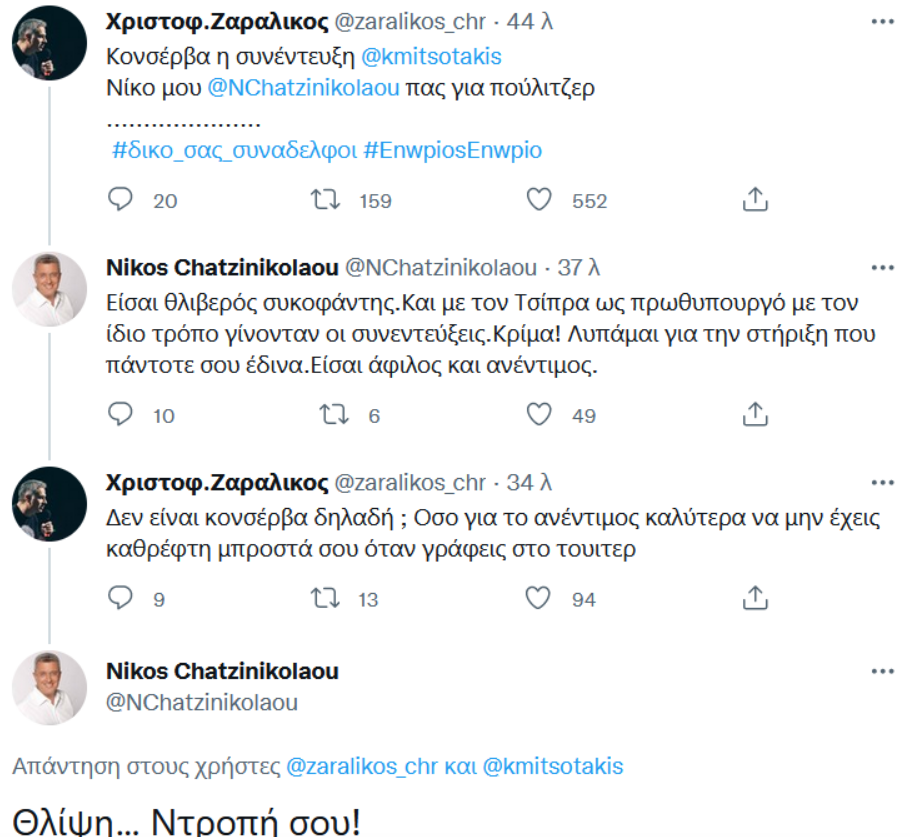The height and width of the screenshot is (837, 920).
Task: Retweet Chatzinikolaou's reply with 6 retweets
Action: [x=326, y=414]
